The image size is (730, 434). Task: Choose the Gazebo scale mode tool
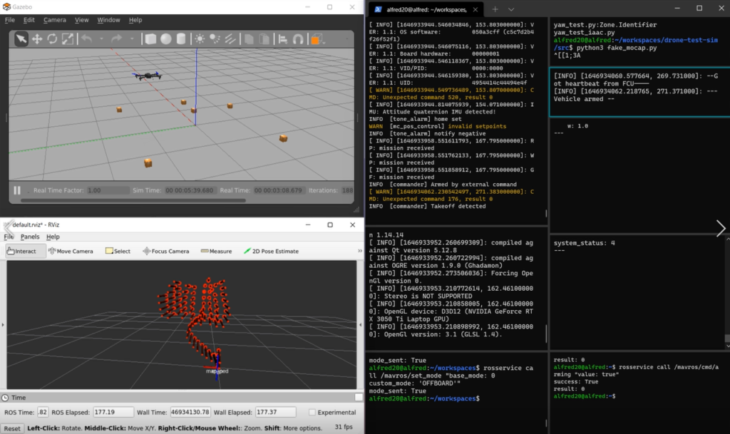(67, 39)
